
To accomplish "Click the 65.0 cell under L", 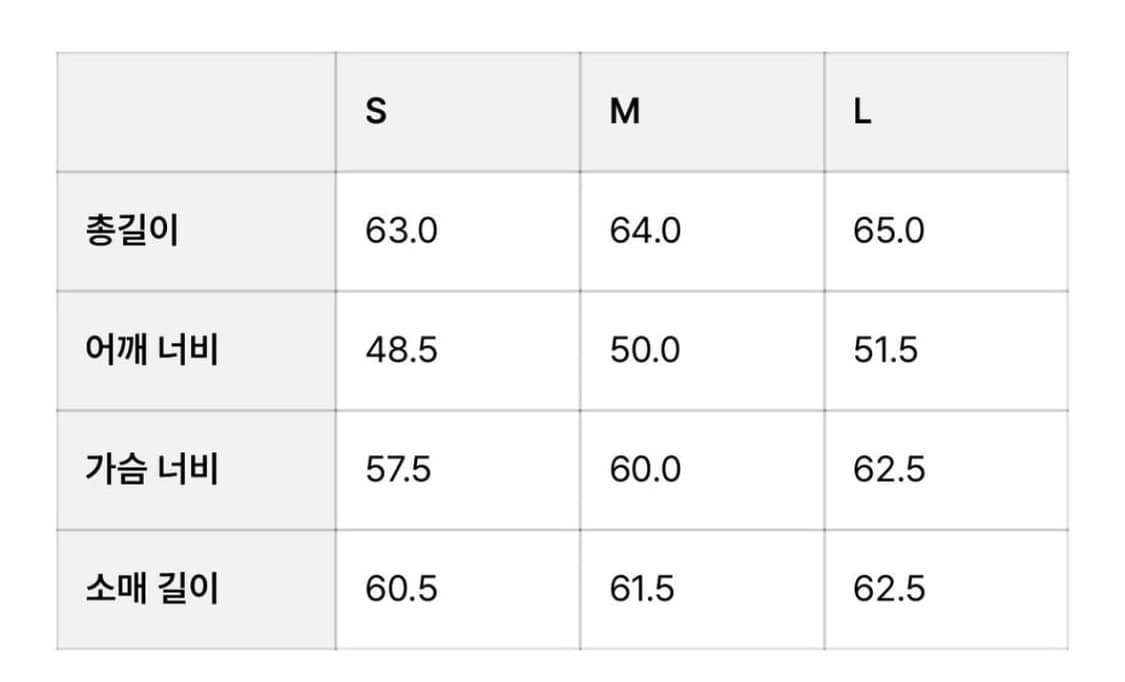I will 889,231.
